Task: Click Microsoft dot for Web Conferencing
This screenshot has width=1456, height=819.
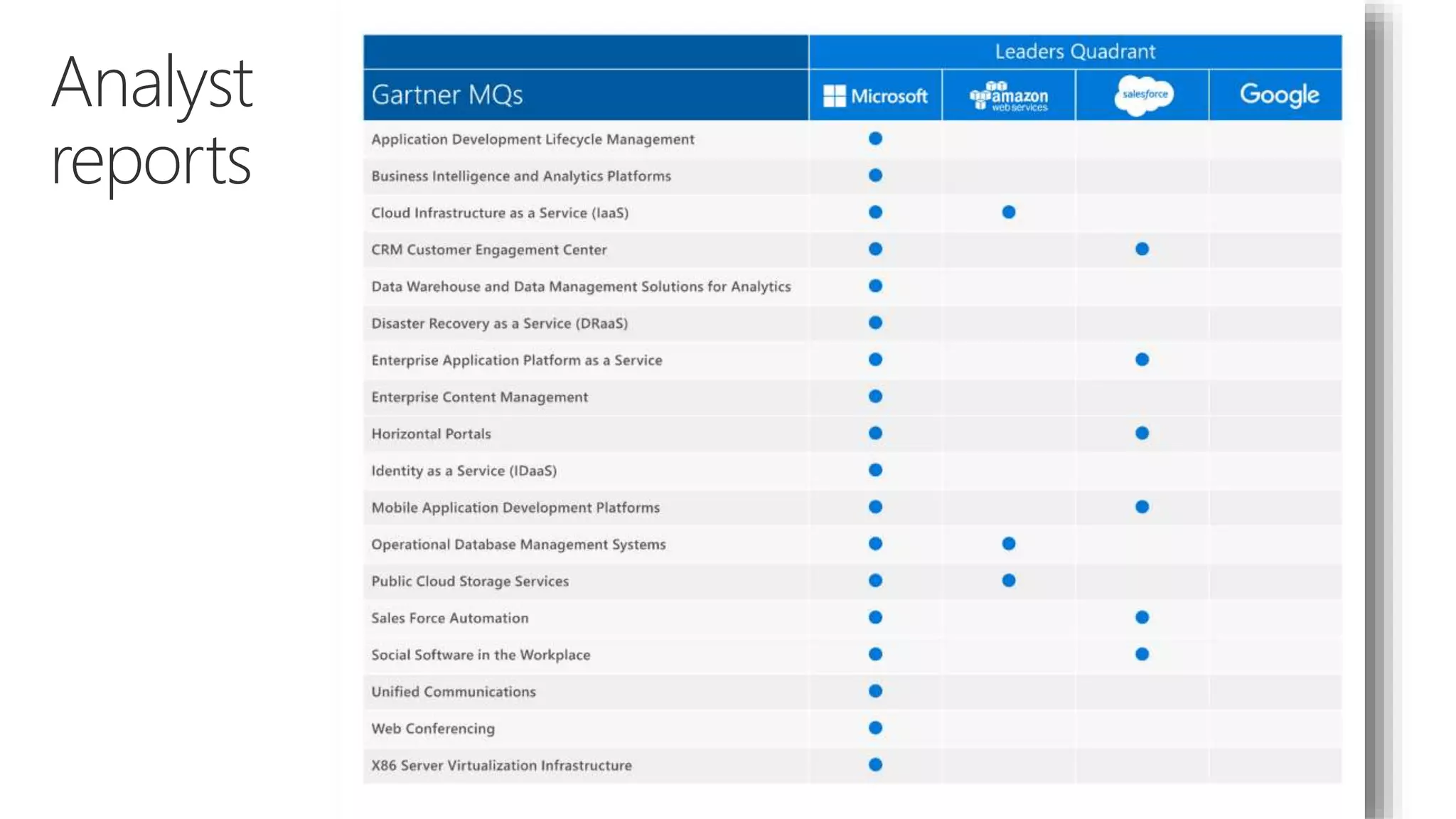Action: click(x=875, y=728)
